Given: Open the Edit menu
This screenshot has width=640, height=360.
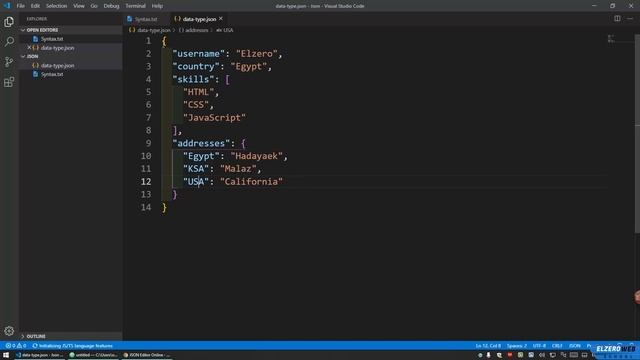Looking at the screenshot, I should [35, 6].
